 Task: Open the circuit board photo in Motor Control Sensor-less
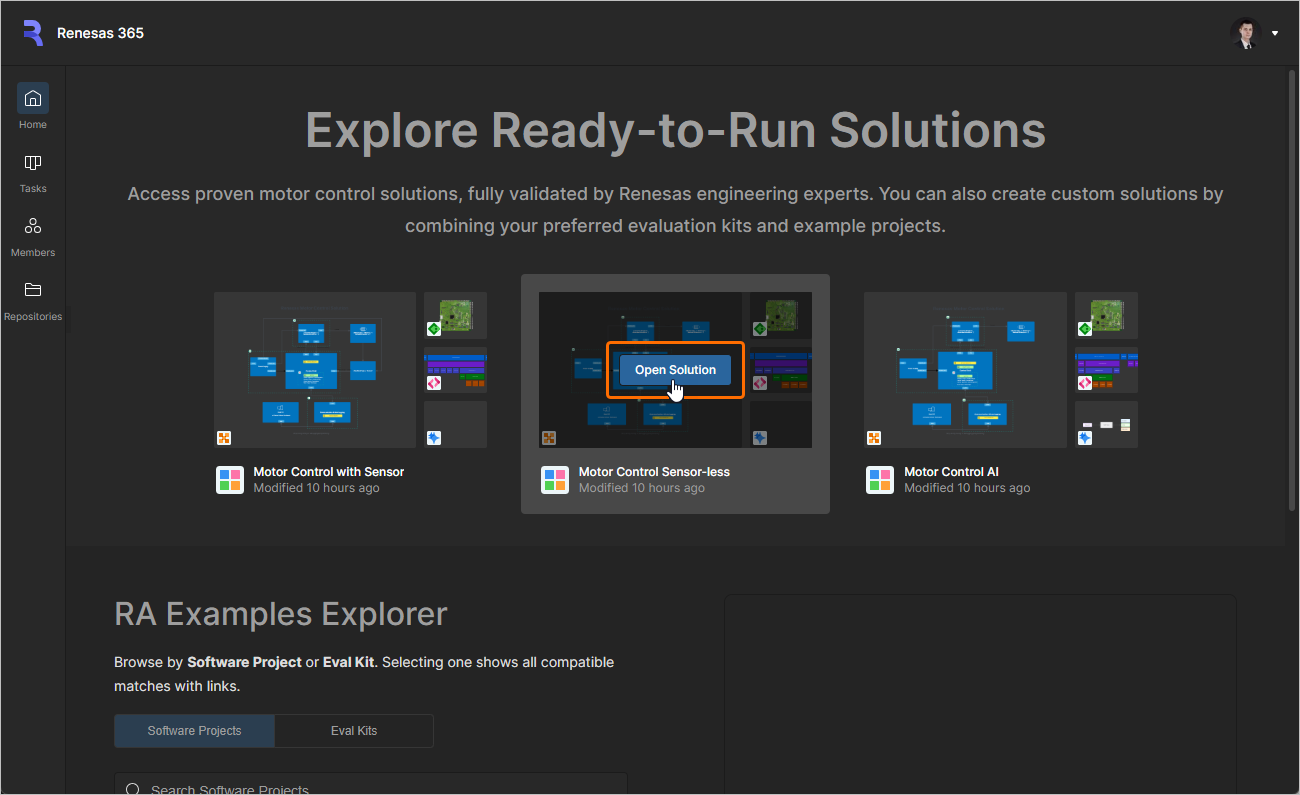[781, 315]
